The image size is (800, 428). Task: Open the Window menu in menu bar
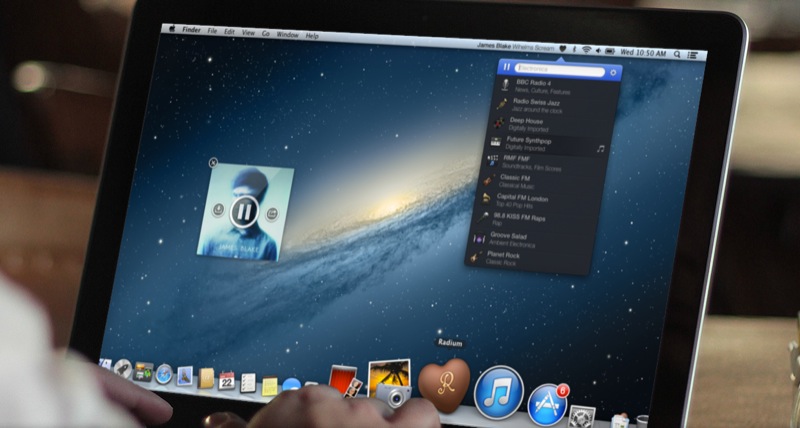[285, 35]
